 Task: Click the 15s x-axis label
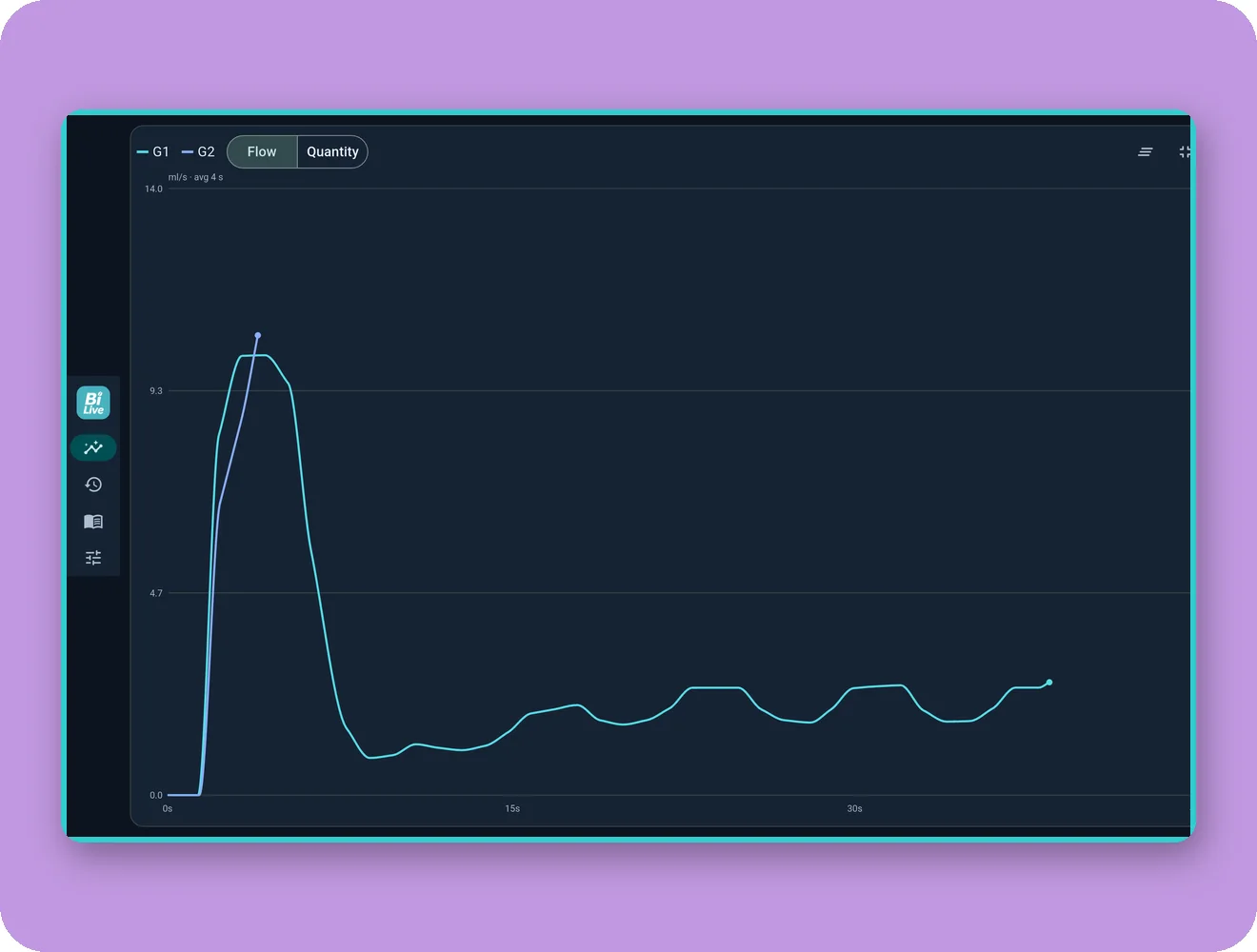click(512, 809)
